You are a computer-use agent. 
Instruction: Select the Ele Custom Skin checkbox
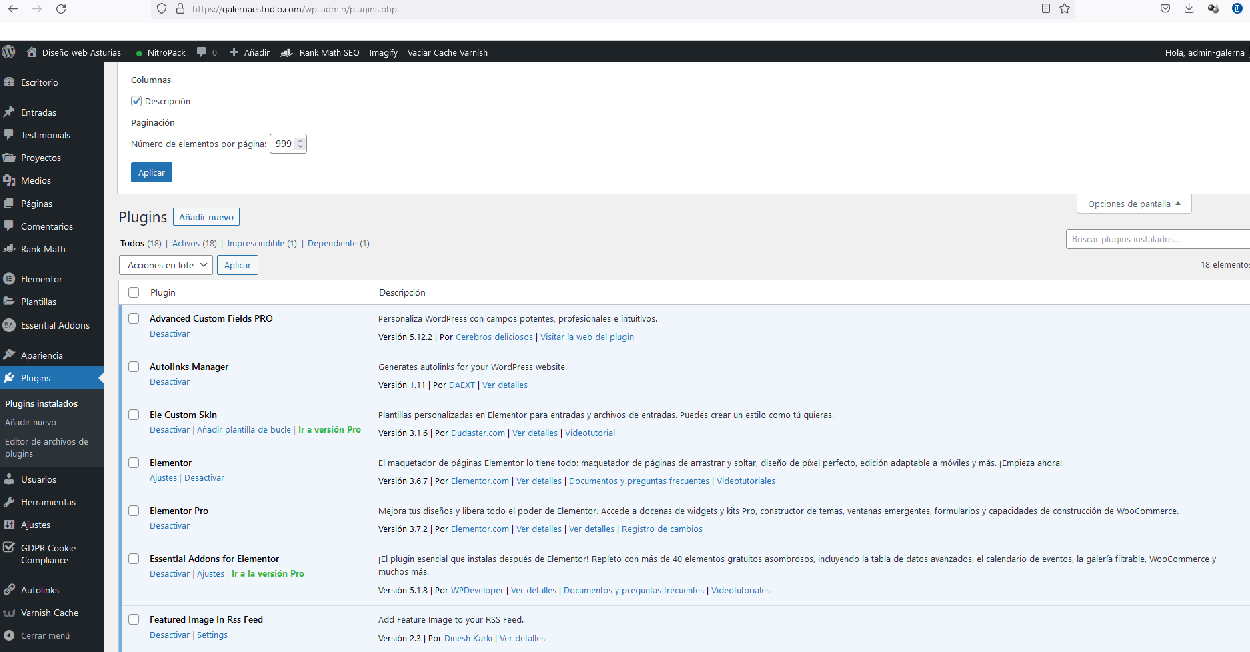coord(134,415)
